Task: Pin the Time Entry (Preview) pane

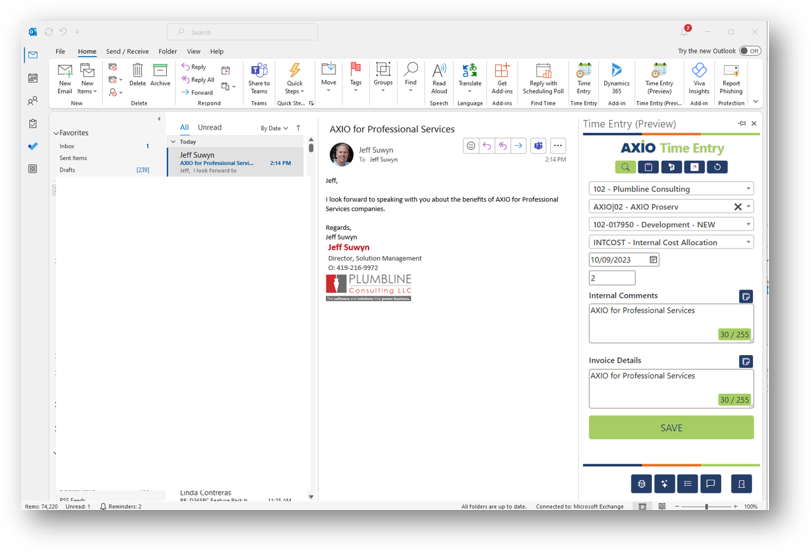Action: [x=742, y=123]
